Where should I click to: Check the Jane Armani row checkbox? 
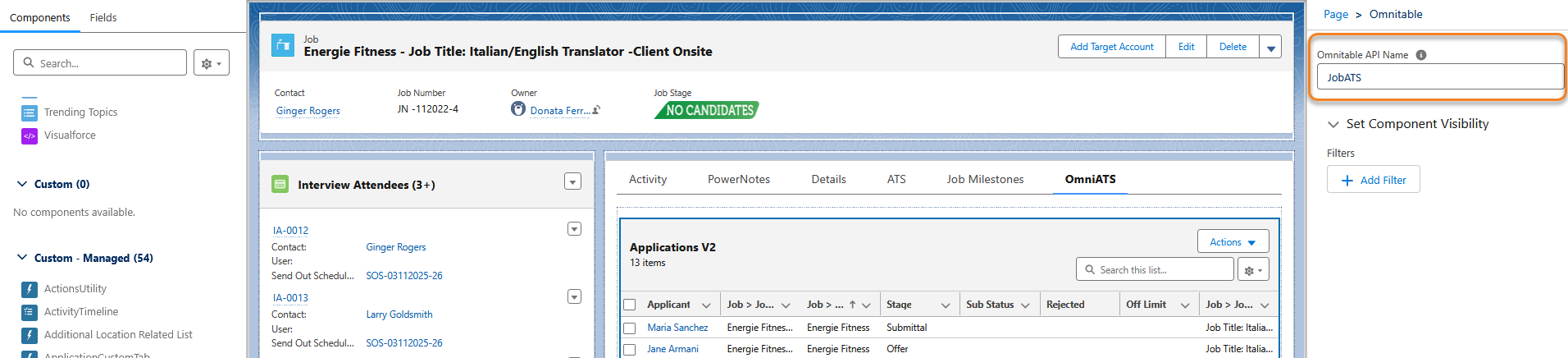(x=630, y=349)
